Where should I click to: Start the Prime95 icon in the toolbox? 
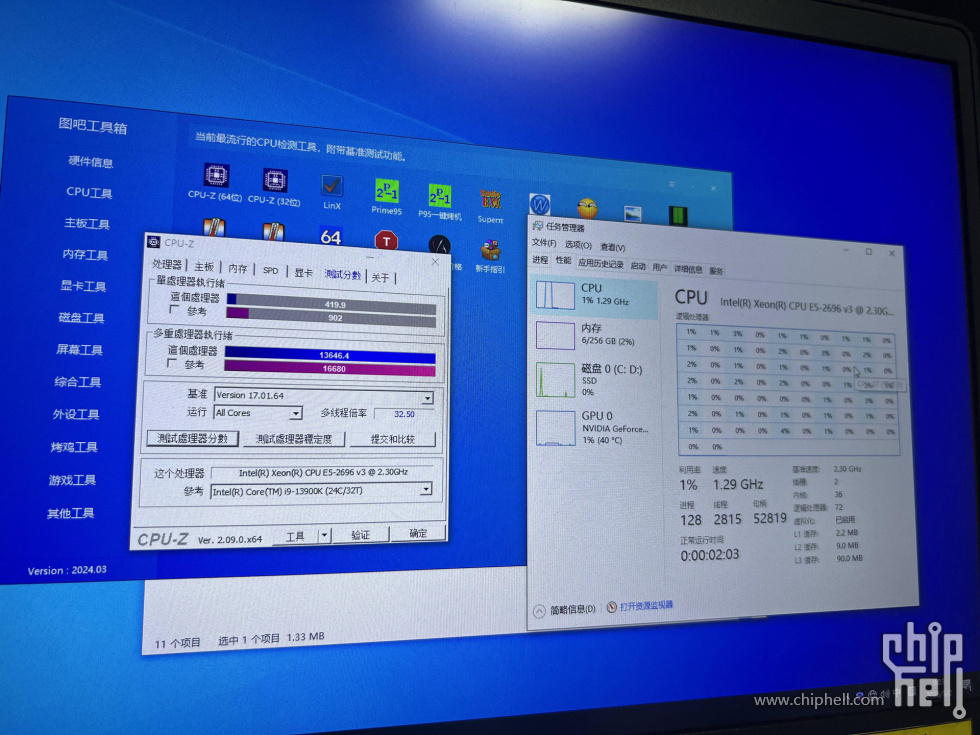386,191
